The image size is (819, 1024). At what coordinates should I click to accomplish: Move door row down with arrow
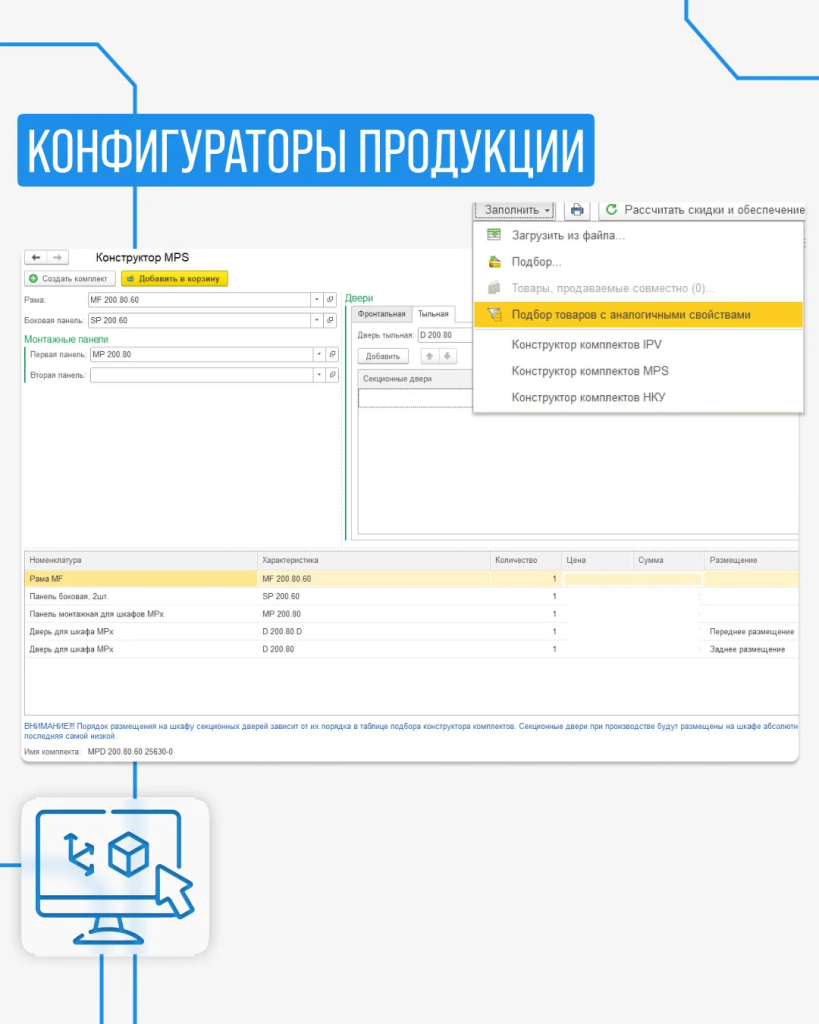pos(447,356)
